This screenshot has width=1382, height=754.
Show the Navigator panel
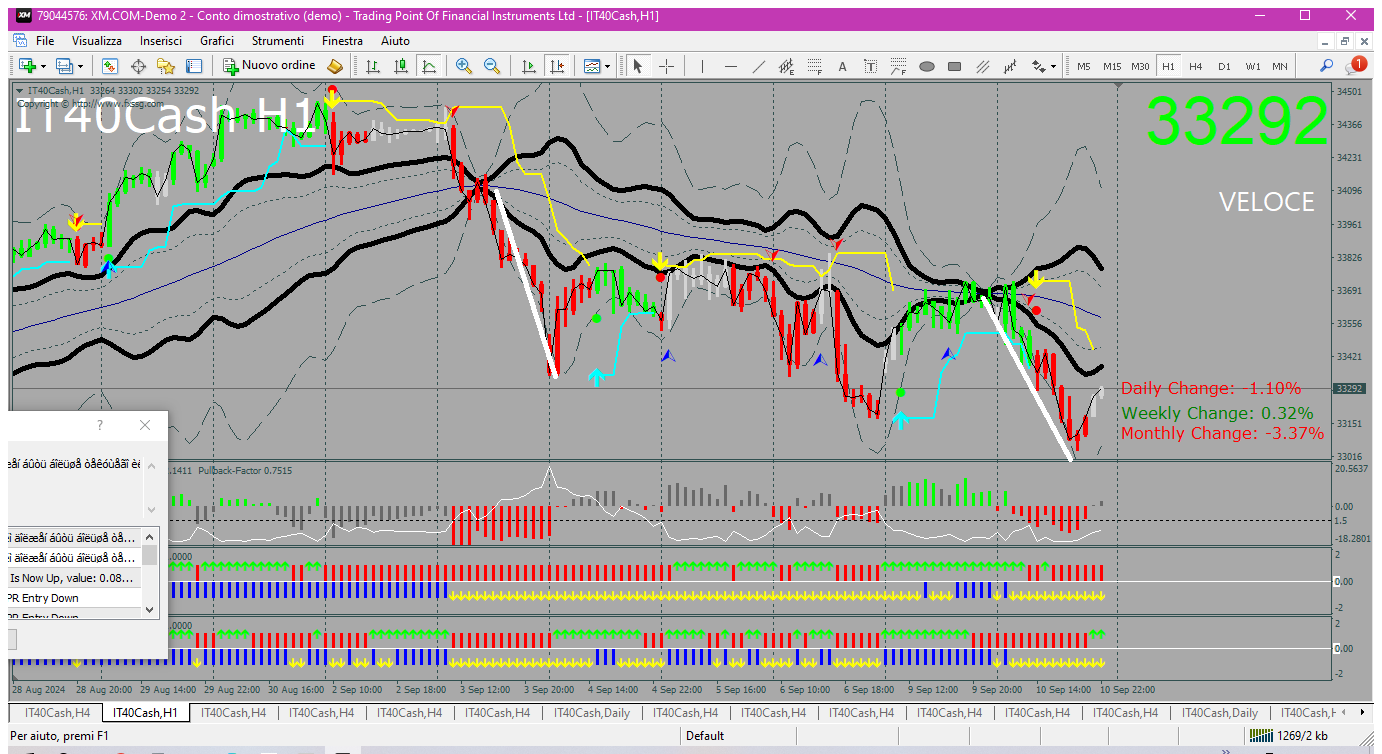click(x=166, y=66)
